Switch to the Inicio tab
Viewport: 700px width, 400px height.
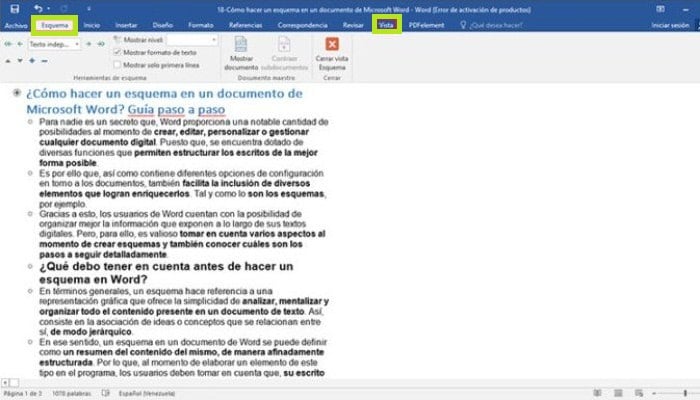[x=92, y=25]
